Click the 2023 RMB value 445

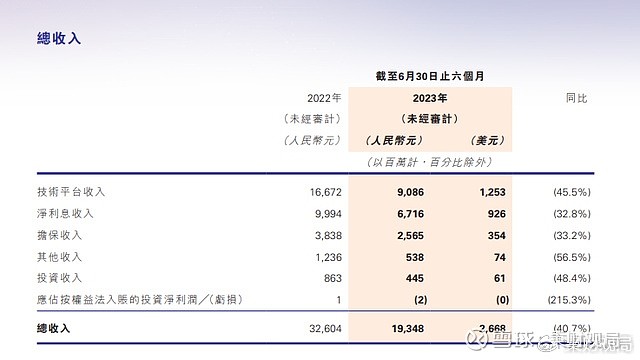pyautogui.click(x=415, y=278)
